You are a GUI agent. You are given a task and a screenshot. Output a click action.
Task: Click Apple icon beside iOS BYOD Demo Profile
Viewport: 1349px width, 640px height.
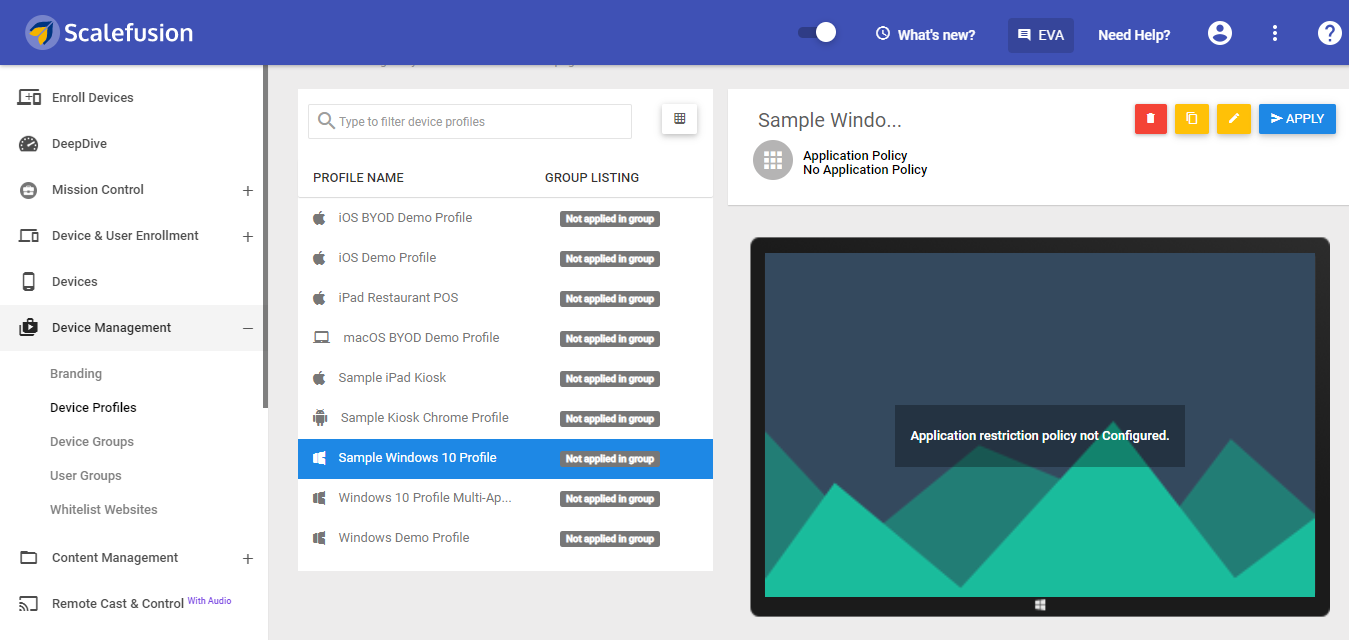click(x=320, y=217)
